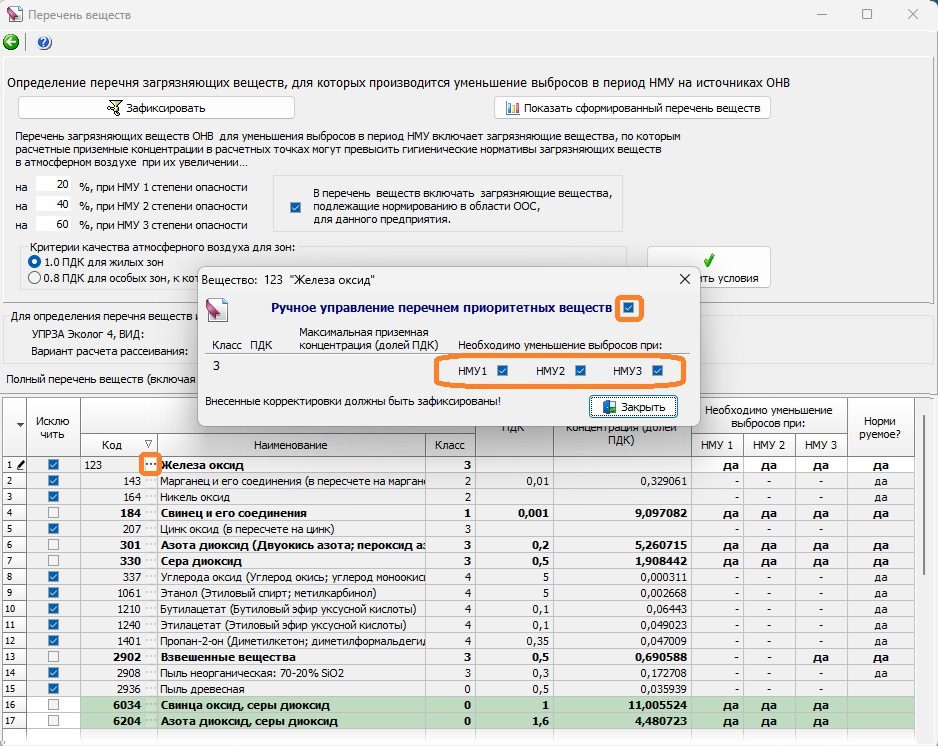938x746 pixels.
Task: Toggle the manual priority substances control checkbox
Action: [628, 308]
